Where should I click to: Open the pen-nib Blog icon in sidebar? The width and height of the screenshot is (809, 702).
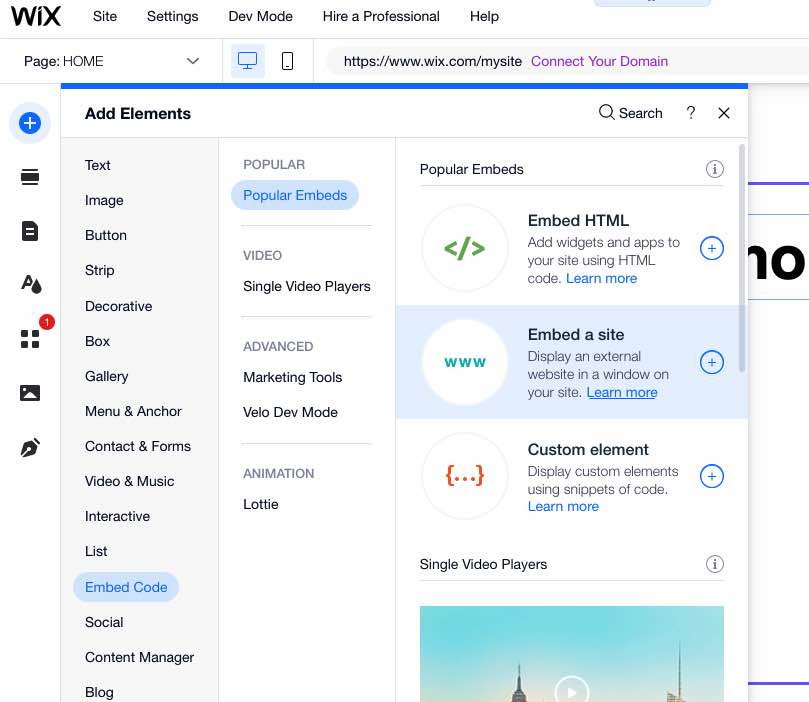pyautogui.click(x=30, y=448)
